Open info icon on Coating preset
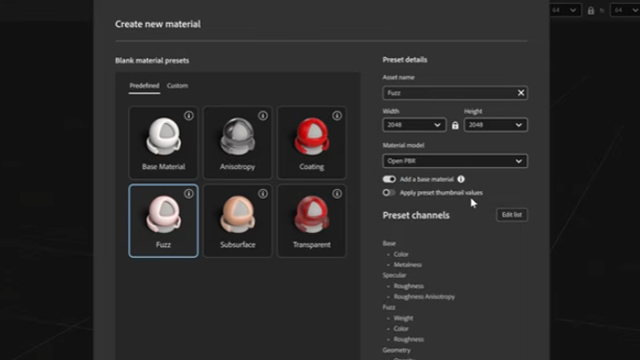 337,116
